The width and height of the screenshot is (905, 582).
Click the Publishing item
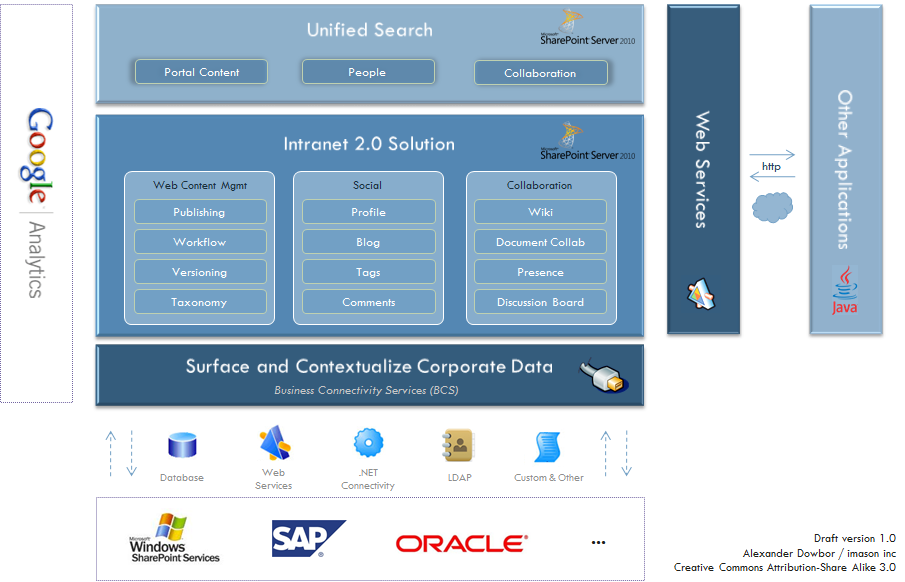199,212
